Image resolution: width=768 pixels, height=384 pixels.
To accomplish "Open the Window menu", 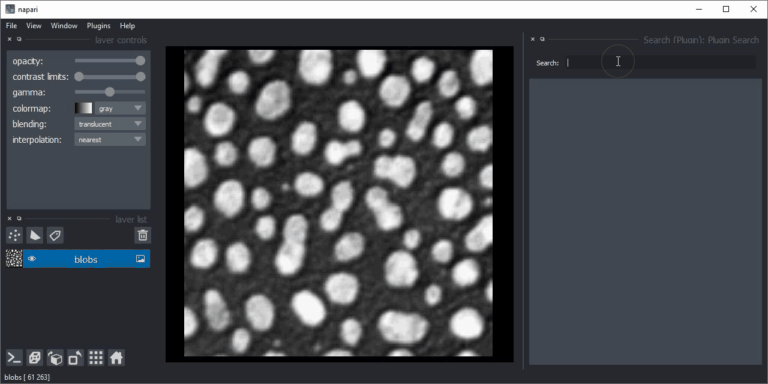I will 64,25.
